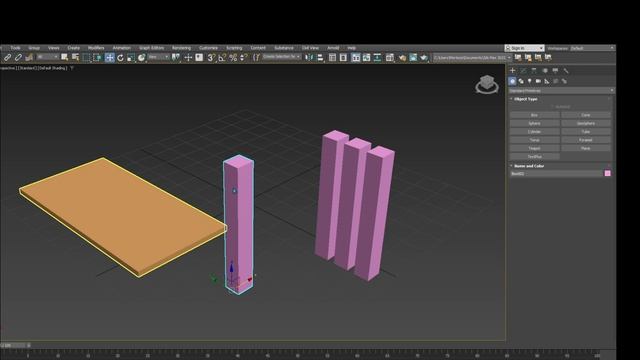This screenshot has height=360, width=640.
Task: Switch to the Hierarchy command panel tab
Action: [534, 71]
